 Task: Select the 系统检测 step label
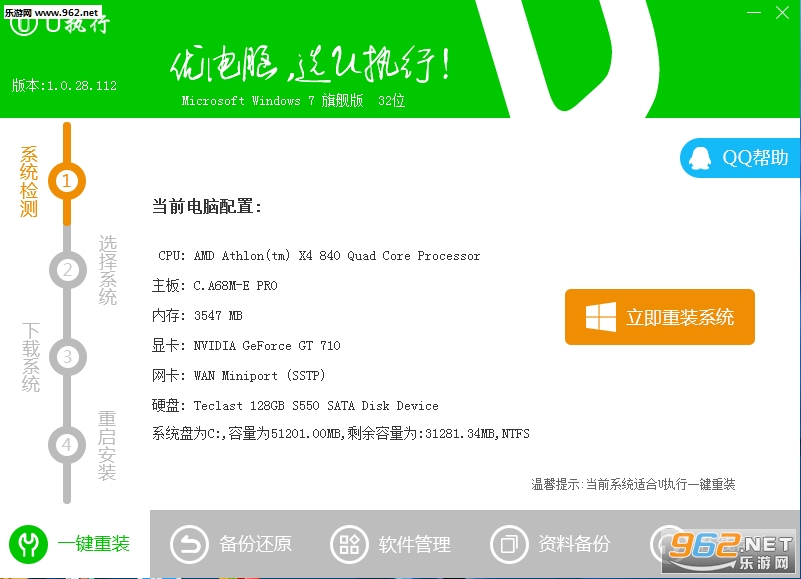click(29, 181)
